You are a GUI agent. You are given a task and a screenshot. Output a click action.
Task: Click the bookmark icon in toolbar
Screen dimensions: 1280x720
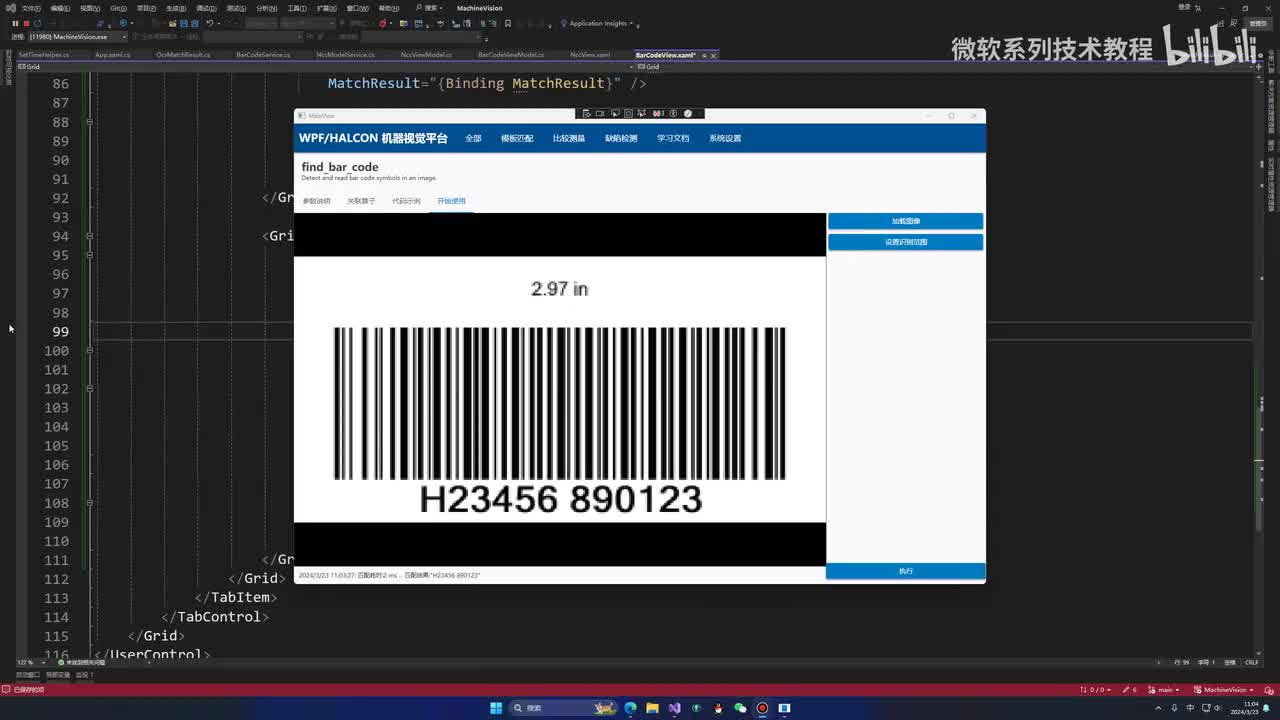coord(508,23)
